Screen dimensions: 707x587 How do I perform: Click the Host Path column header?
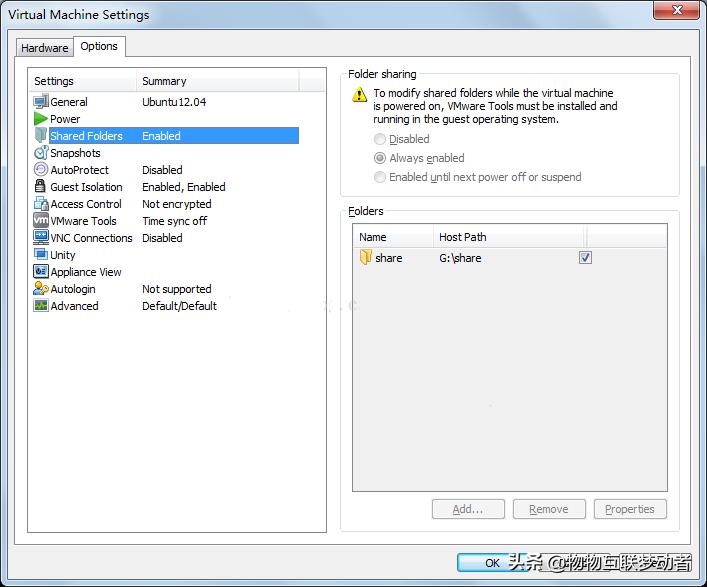click(x=509, y=237)
